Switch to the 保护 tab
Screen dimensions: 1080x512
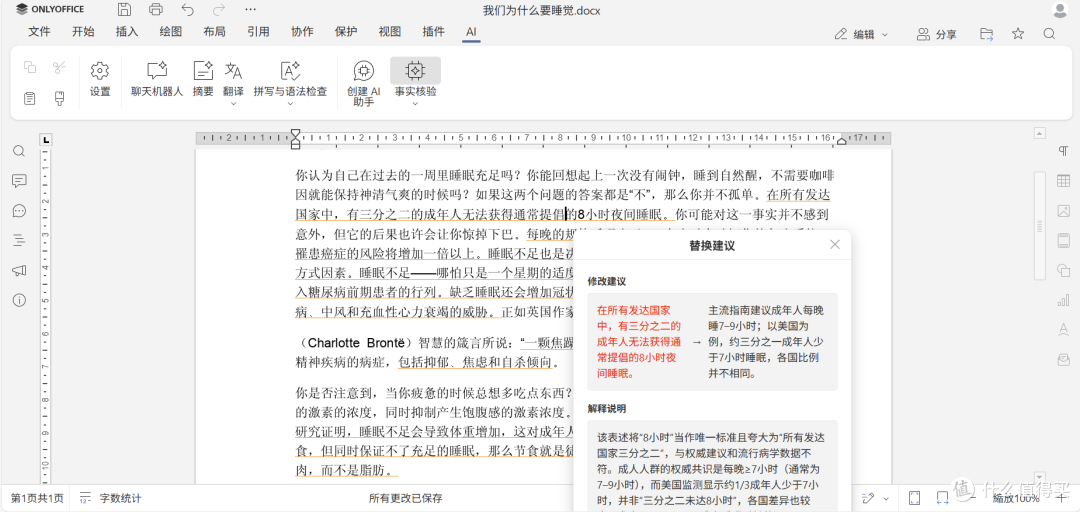coord(346,32)
